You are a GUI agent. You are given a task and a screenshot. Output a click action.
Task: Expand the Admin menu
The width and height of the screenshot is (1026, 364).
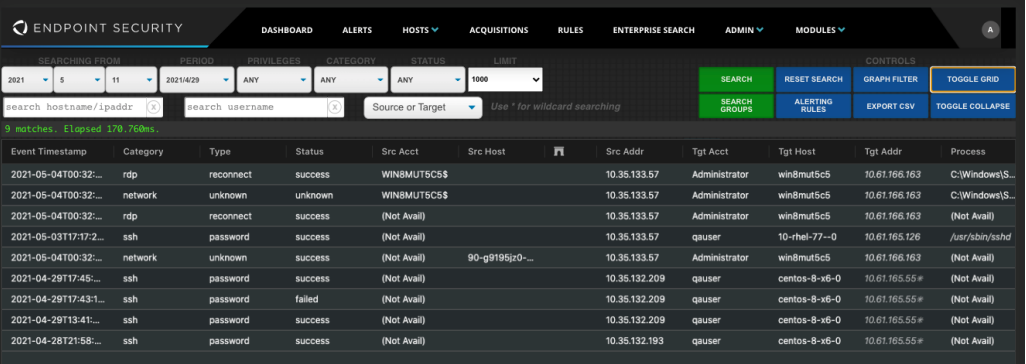[745, 30]
